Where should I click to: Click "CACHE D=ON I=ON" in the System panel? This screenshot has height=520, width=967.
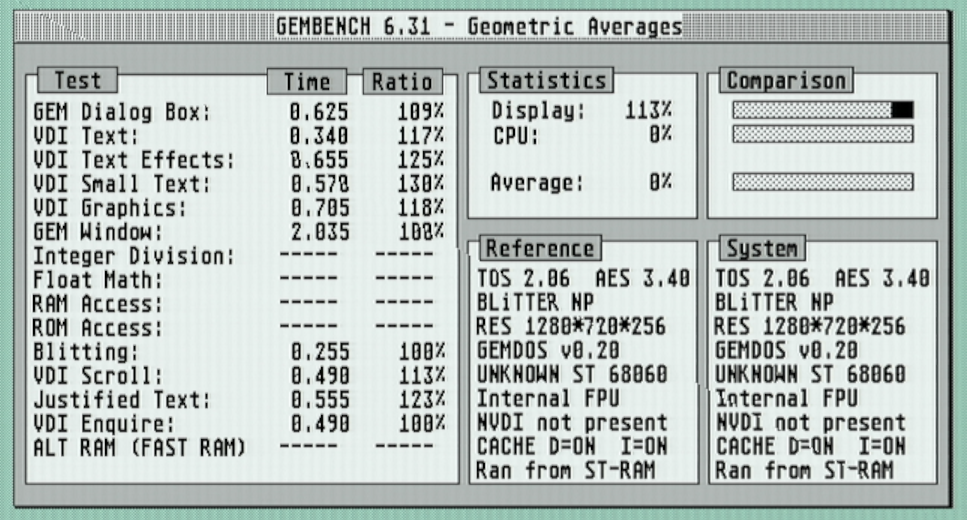[x=810, y=447]
